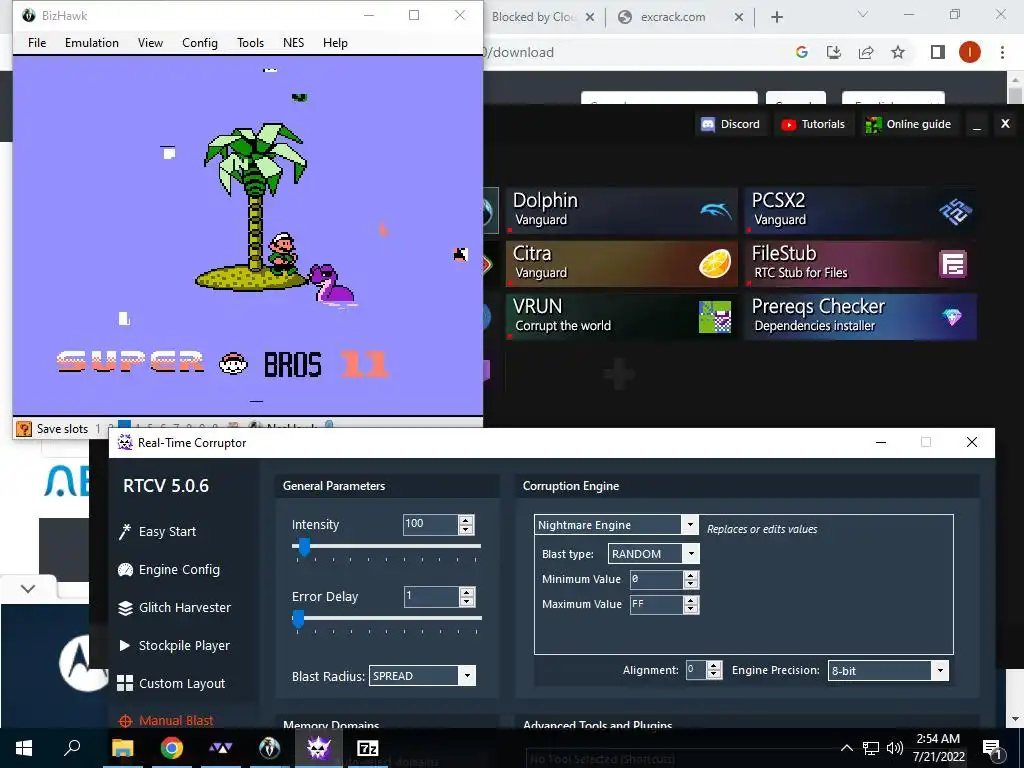Viewport: 1024px width, 768px height.
Task: Bookmark this page with star icon
Action: click(x=898, y=52)
